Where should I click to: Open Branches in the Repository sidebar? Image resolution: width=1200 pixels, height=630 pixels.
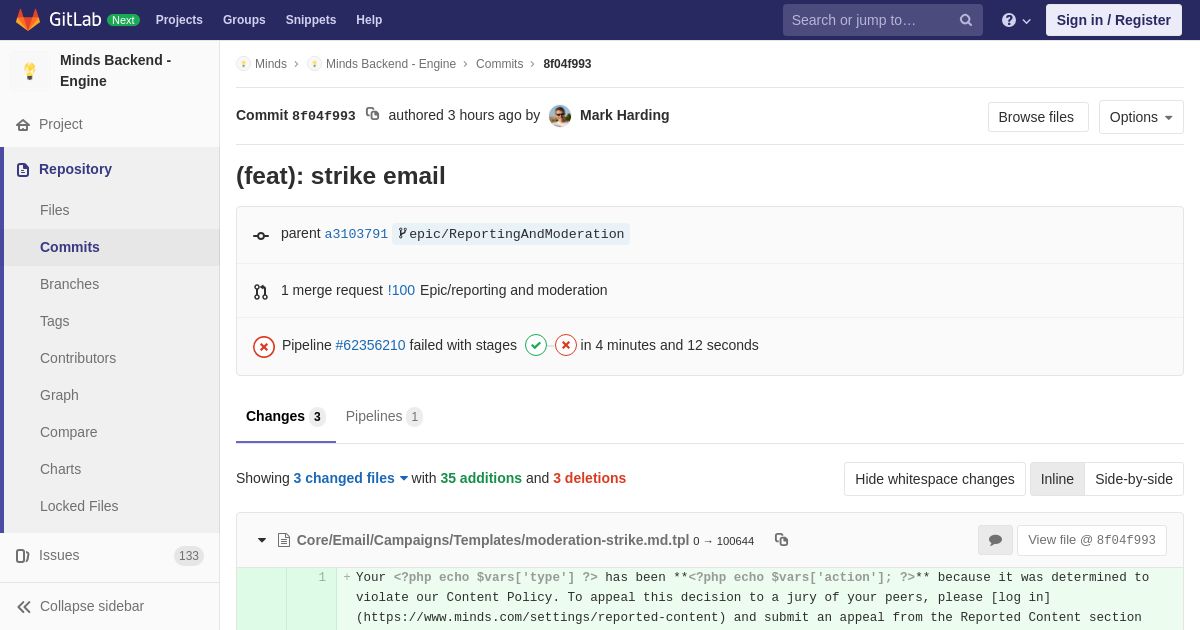(x=69, y=284)
